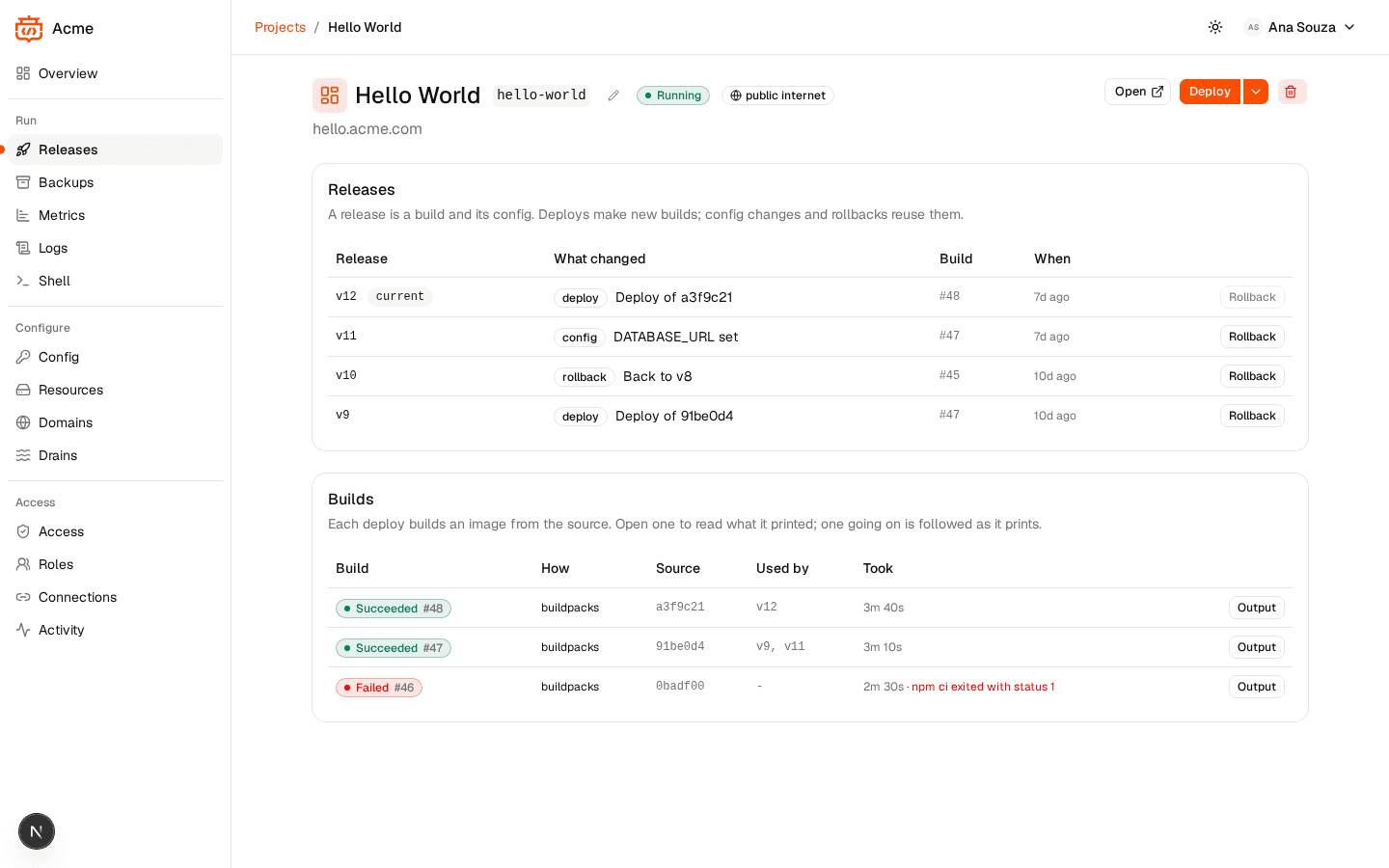1389x868 pixels.
Task: Rollback to release v10
Action: pyautogui.click(x=1252, y=376)
